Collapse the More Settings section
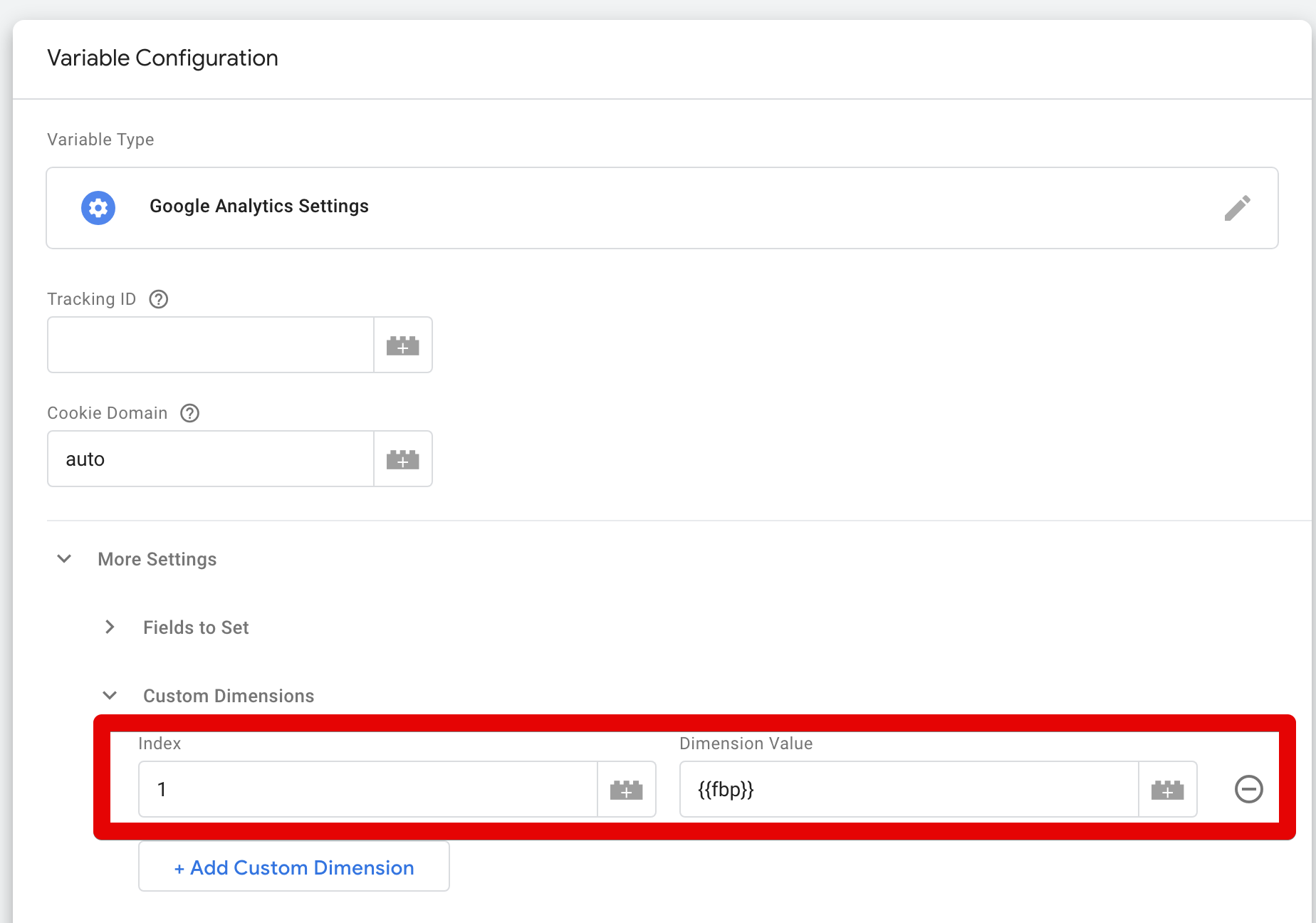This screenshot has width=1316, height=923. click(x=64, y=559)
